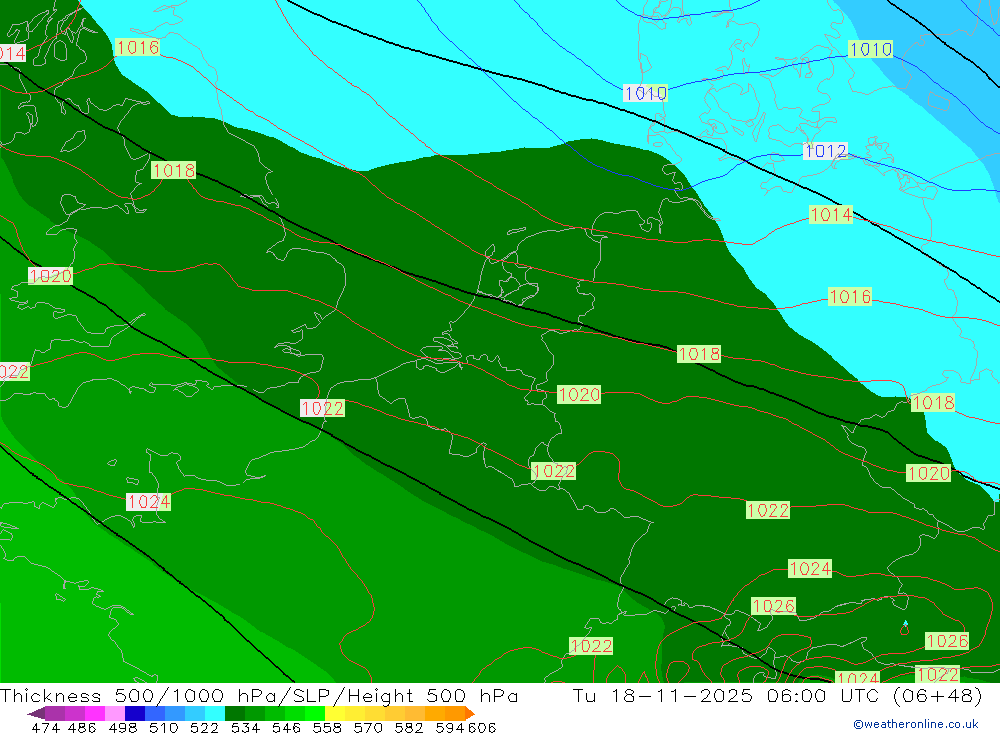Click the Tu 18-11-2025 06:00 UTC timestamp
This screenshot has height=733, width=1000.
pos(726,695)
